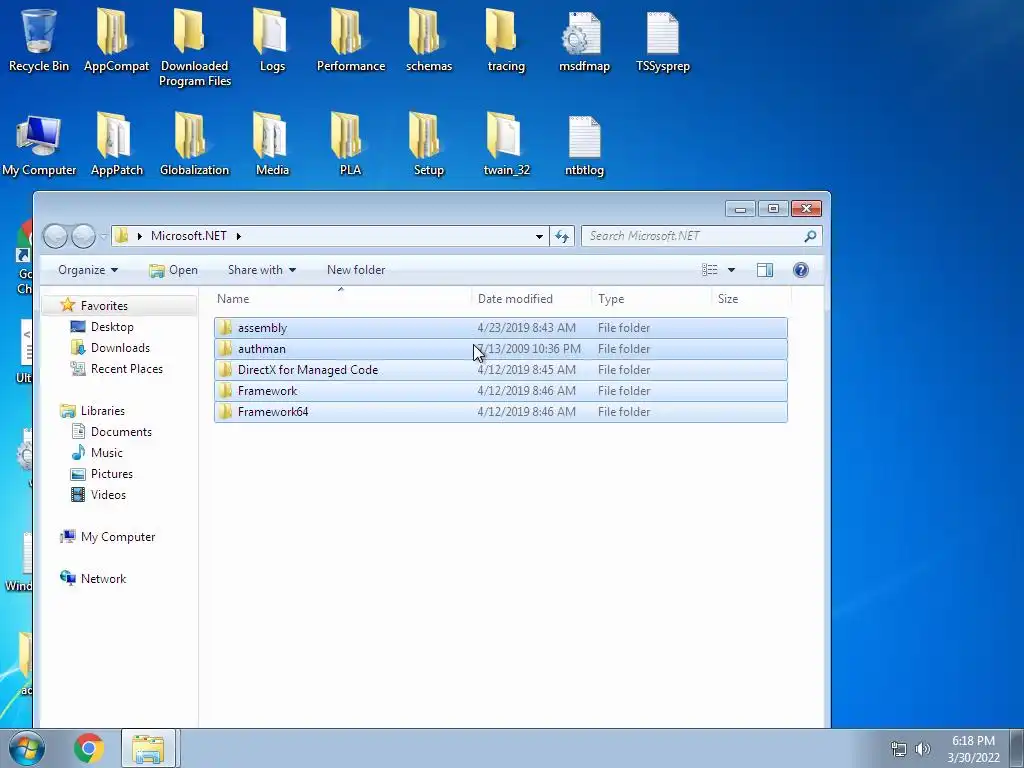The width and height of the screenshot is (1024, 768).
Task: Open the Logs folder on desktop
Action: [272, 40]
